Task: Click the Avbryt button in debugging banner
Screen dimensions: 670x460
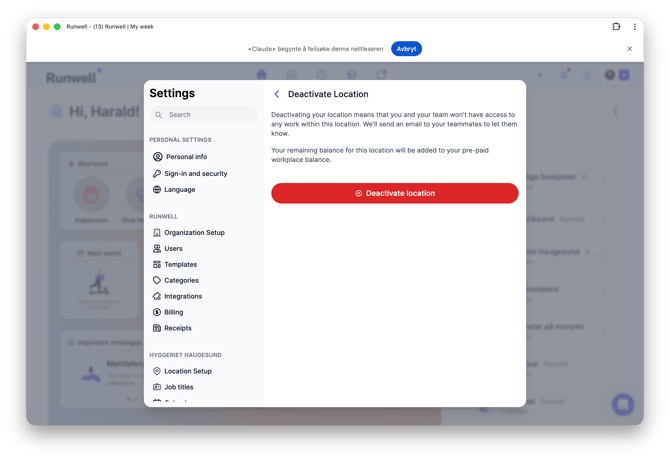Action: (406, 49)
